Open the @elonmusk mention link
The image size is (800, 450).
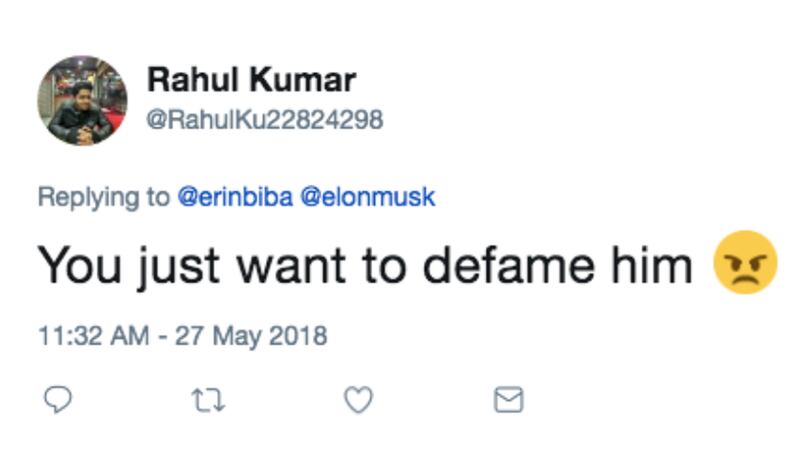369,197
